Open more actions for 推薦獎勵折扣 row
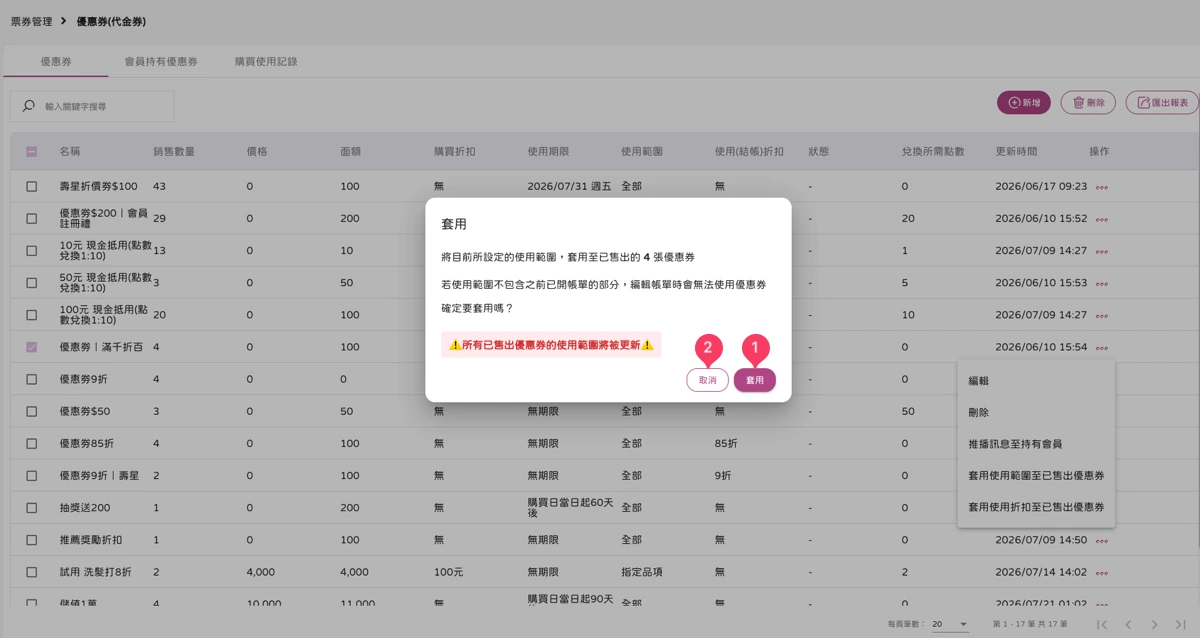 point(1102,540)
